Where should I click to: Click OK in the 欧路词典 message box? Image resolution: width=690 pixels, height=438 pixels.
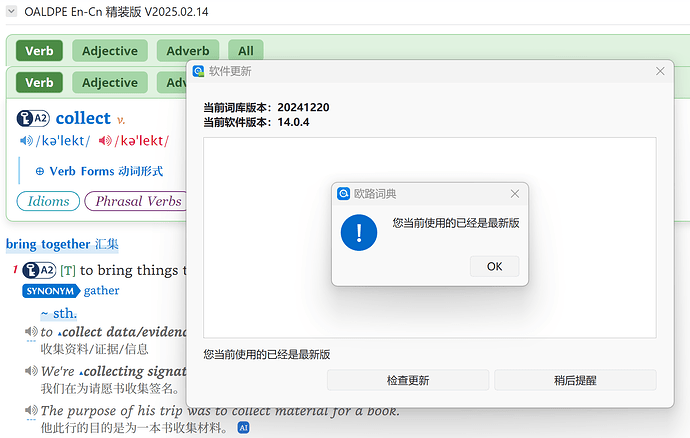pos(494,266)
